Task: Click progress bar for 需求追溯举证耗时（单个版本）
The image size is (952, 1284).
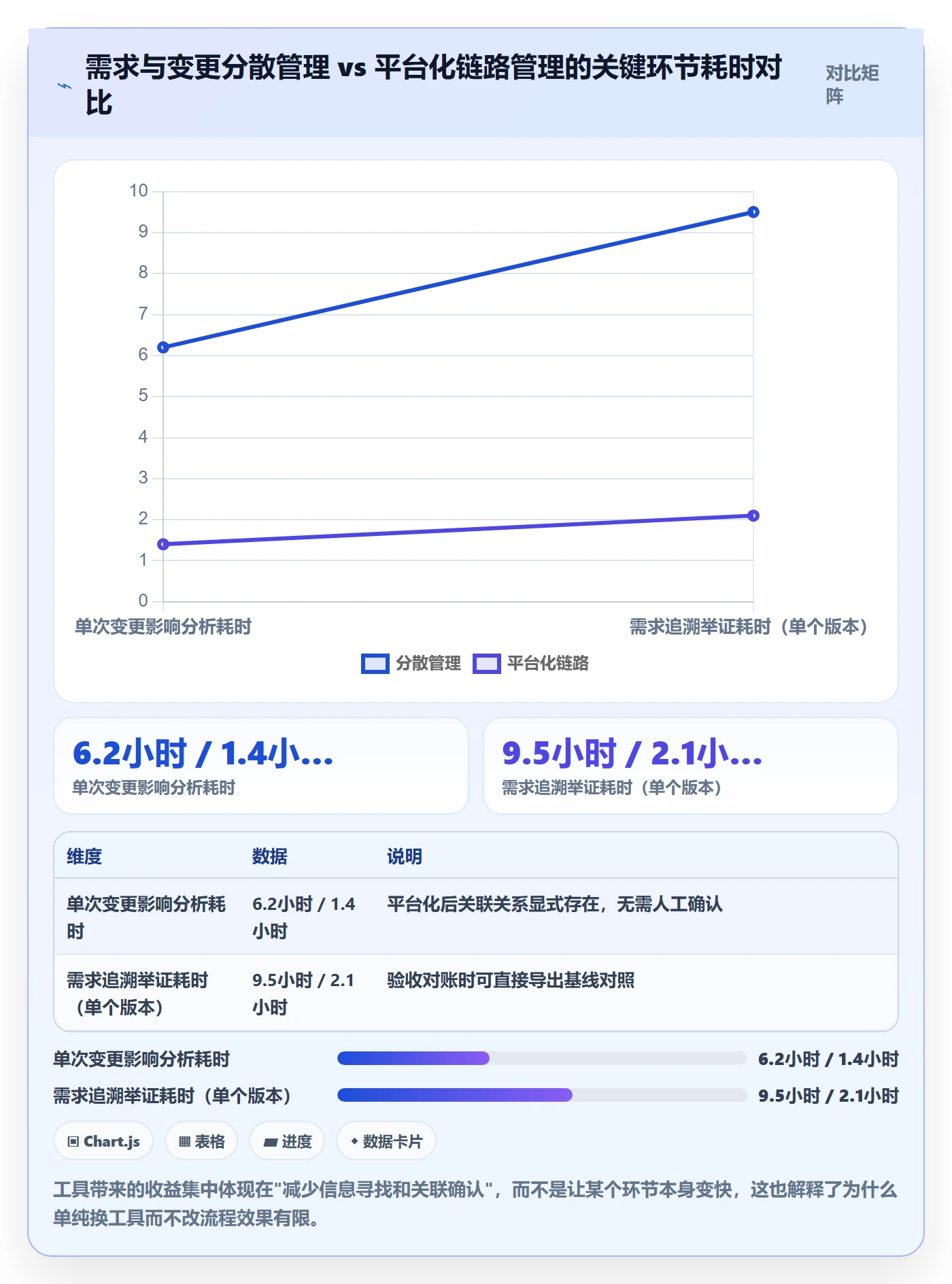Action: (542, 1095)
